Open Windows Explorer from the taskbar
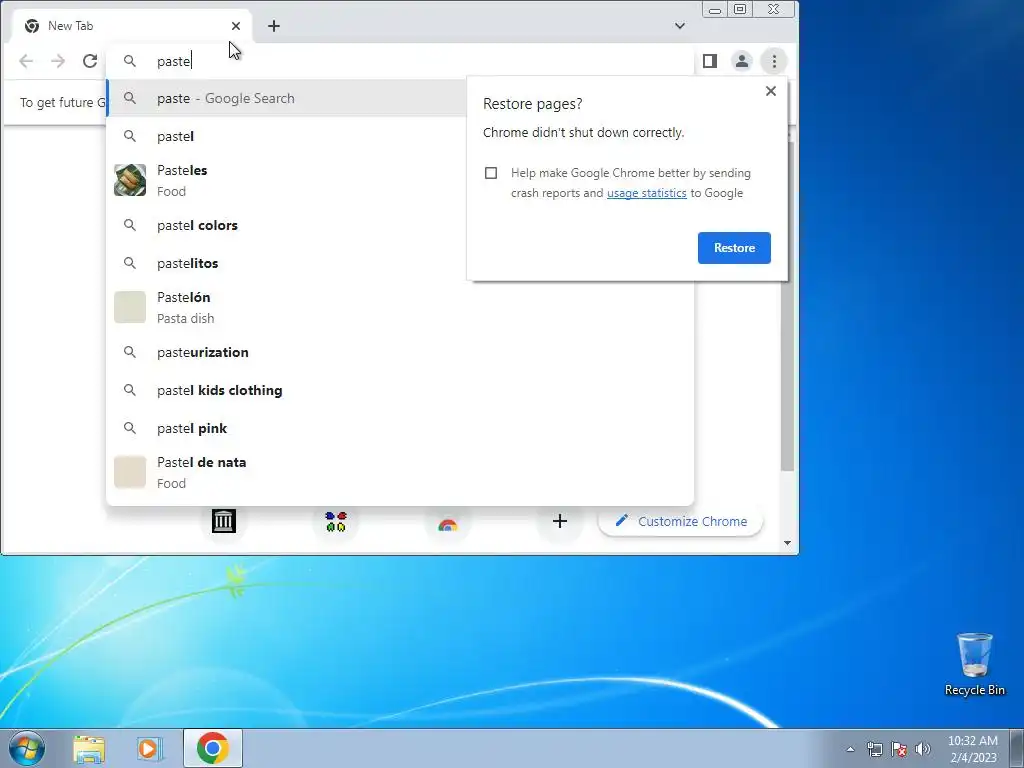1024x768 pixels. point(89,748)
